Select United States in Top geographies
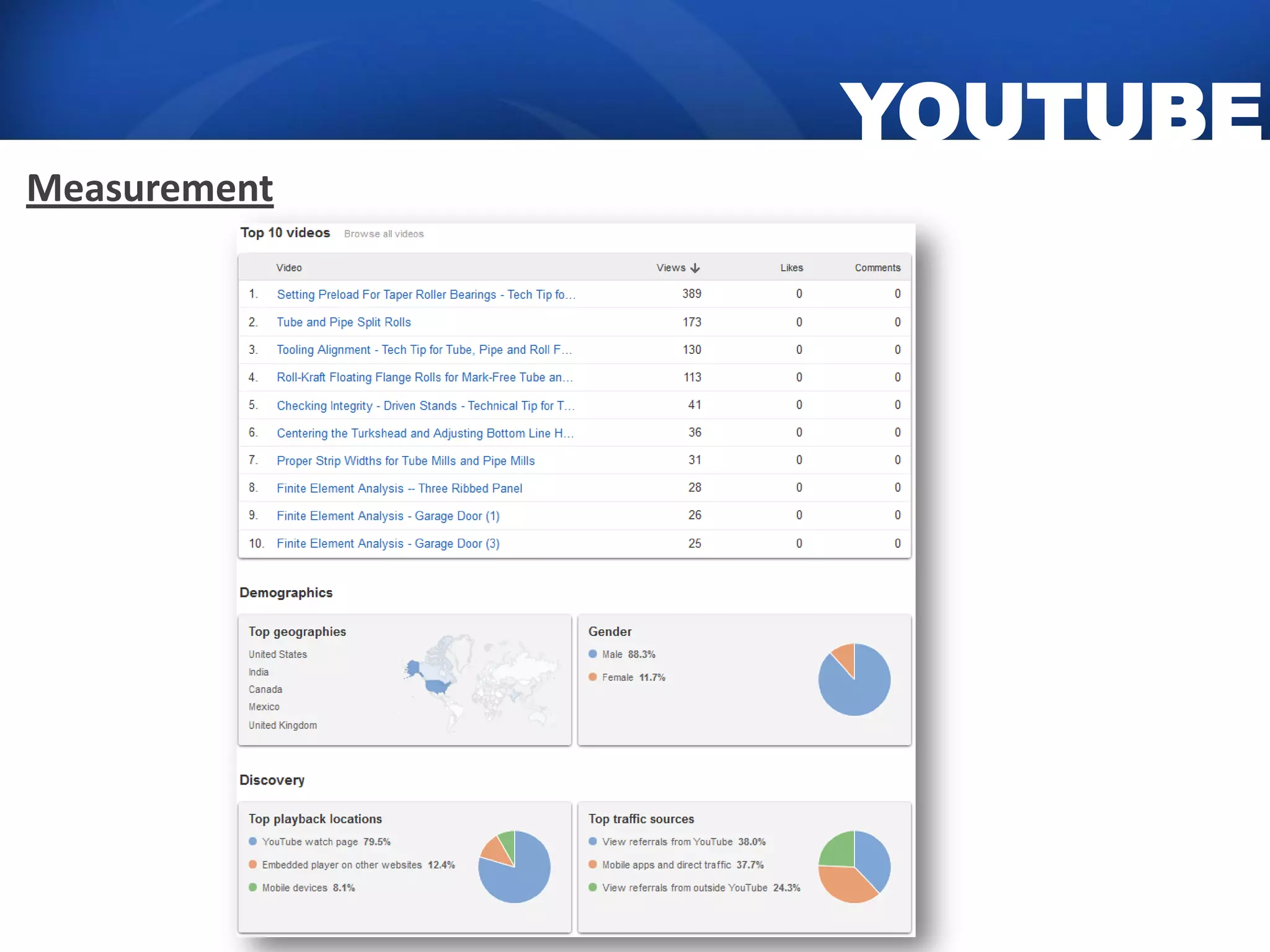The width and height of the screenshot is (1270, 952). pos(278,654)
